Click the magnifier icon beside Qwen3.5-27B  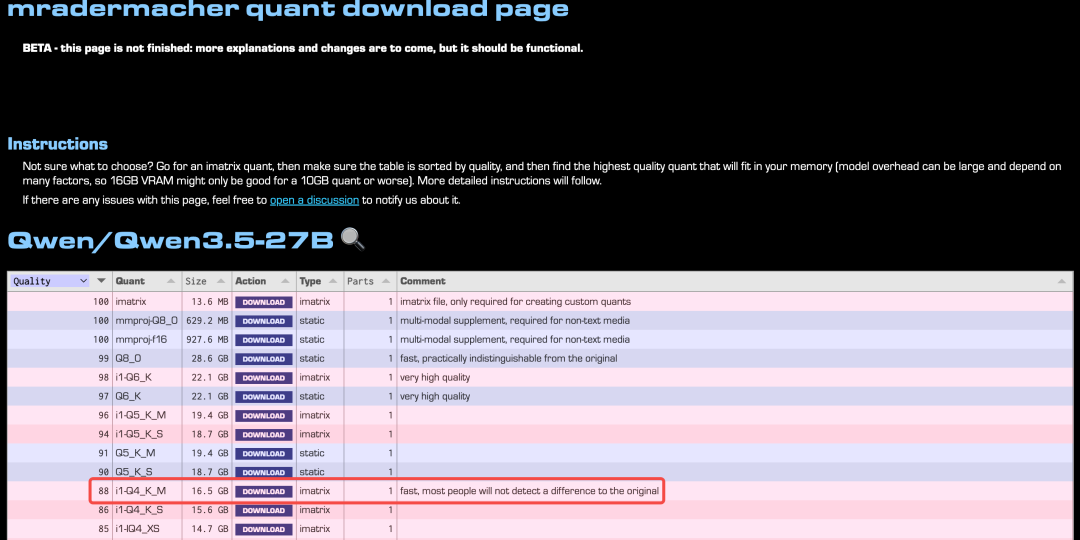coord(352,239)
